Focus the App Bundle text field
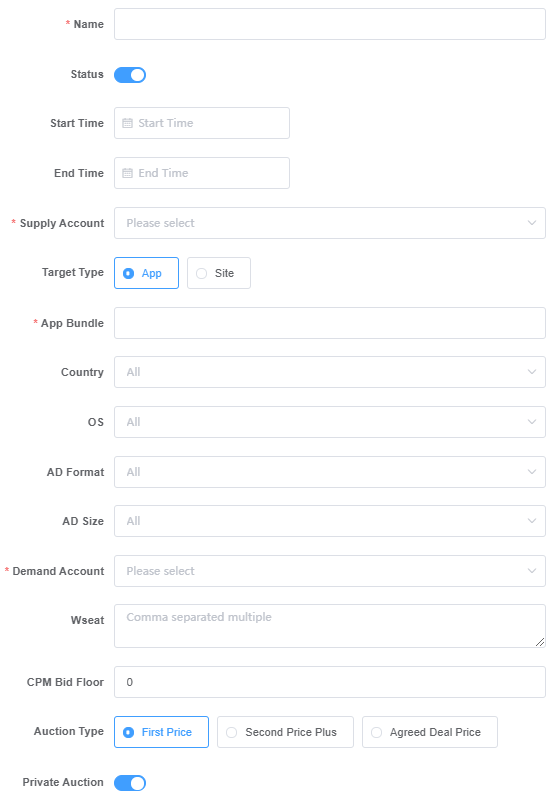The image size is (555, 803). [x=330, y=323]
